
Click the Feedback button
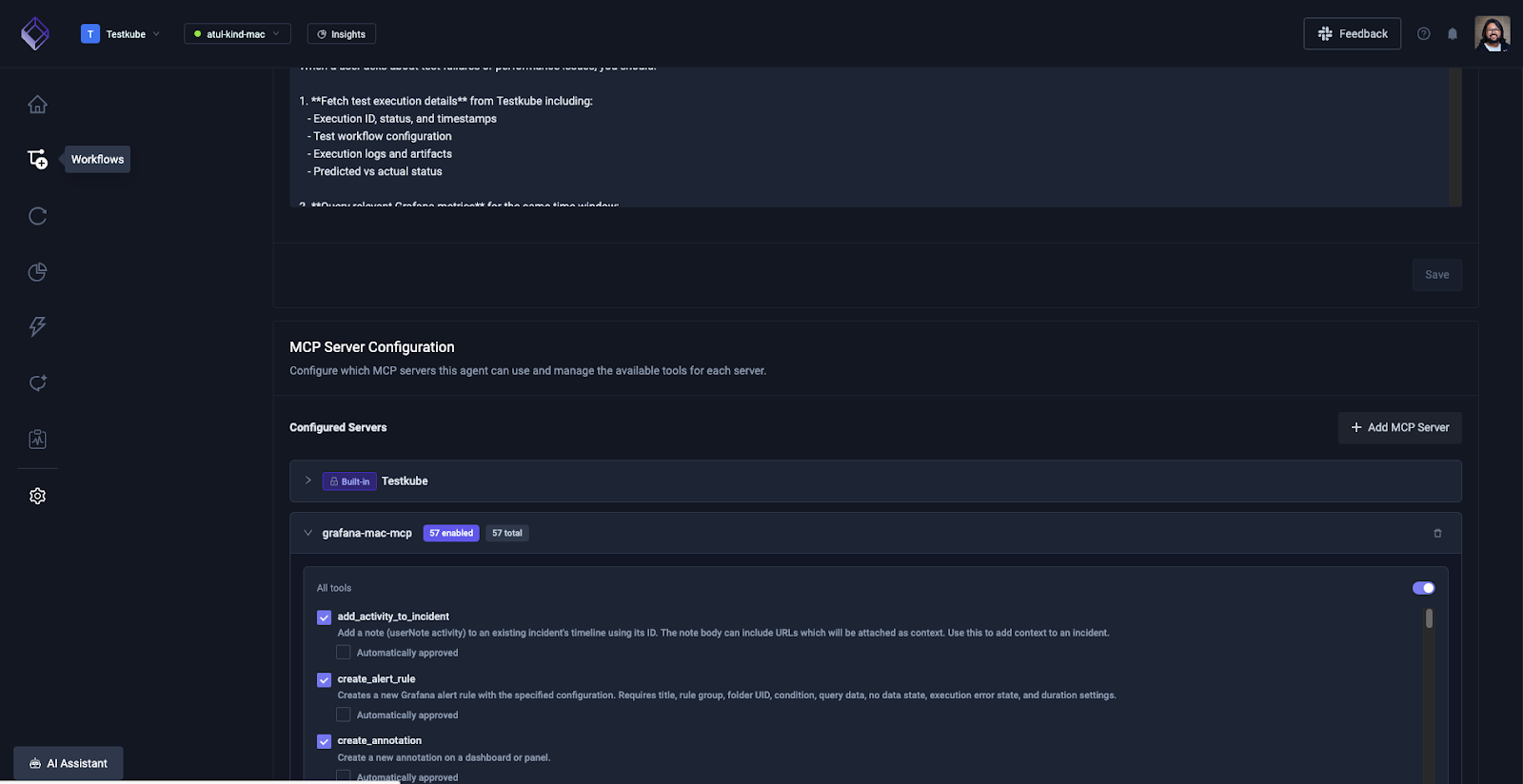[x=1352, y=33]
